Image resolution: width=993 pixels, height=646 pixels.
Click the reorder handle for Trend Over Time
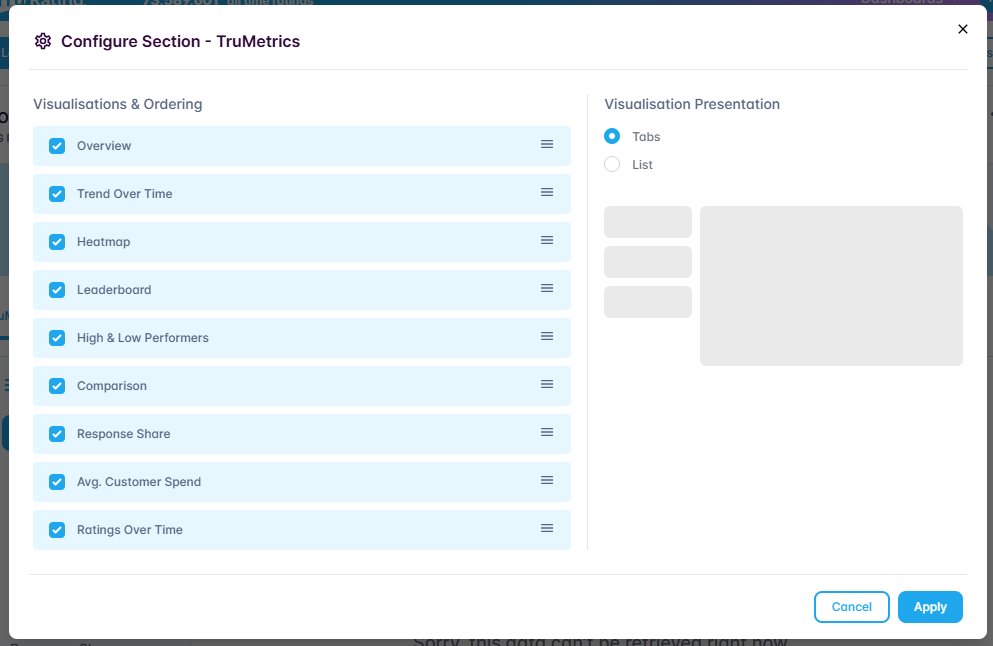tap(547, 193)
